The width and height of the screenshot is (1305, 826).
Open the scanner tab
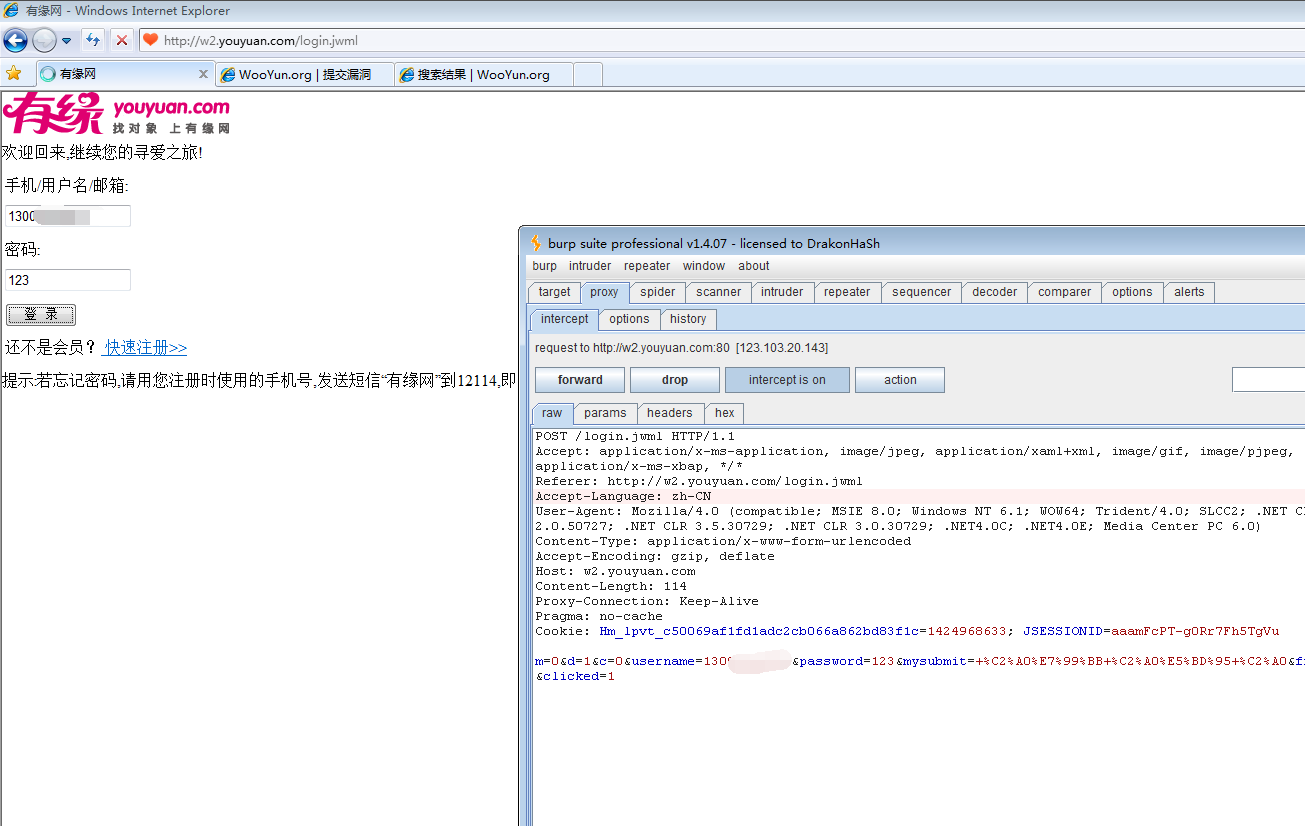719,292
